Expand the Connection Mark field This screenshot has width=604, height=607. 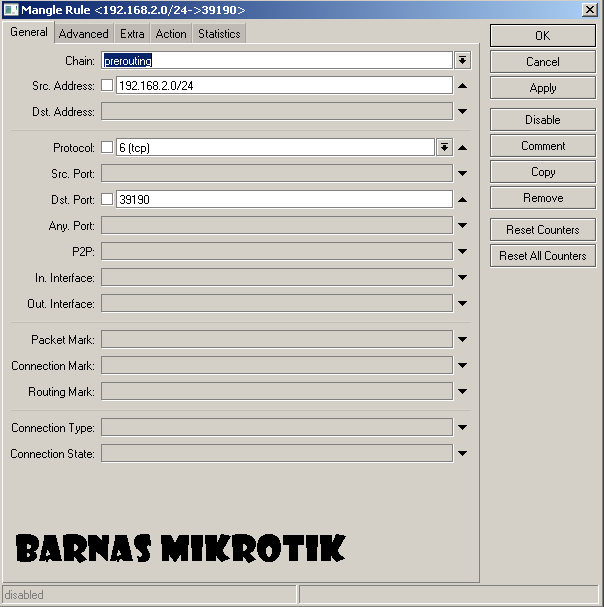462,365
